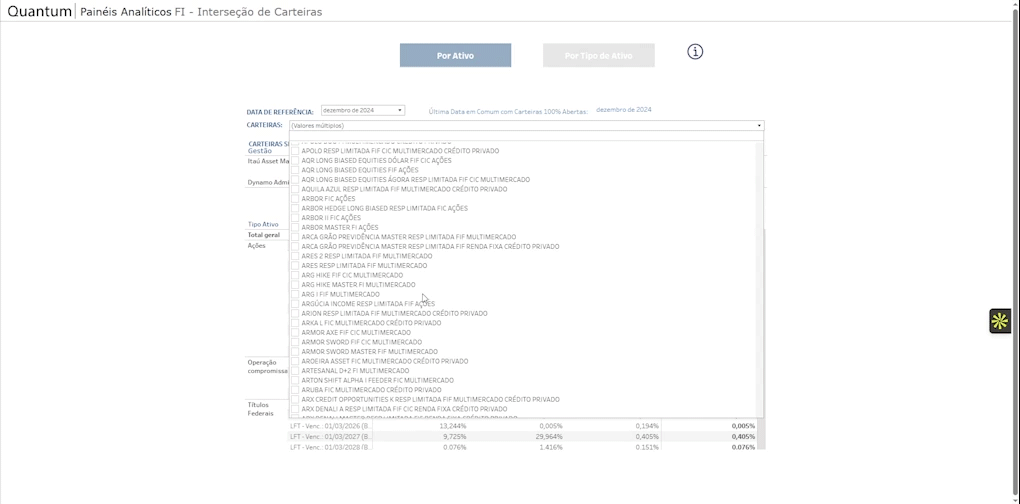Click the dropdown list vertical scrollbar

click(759, 280)
